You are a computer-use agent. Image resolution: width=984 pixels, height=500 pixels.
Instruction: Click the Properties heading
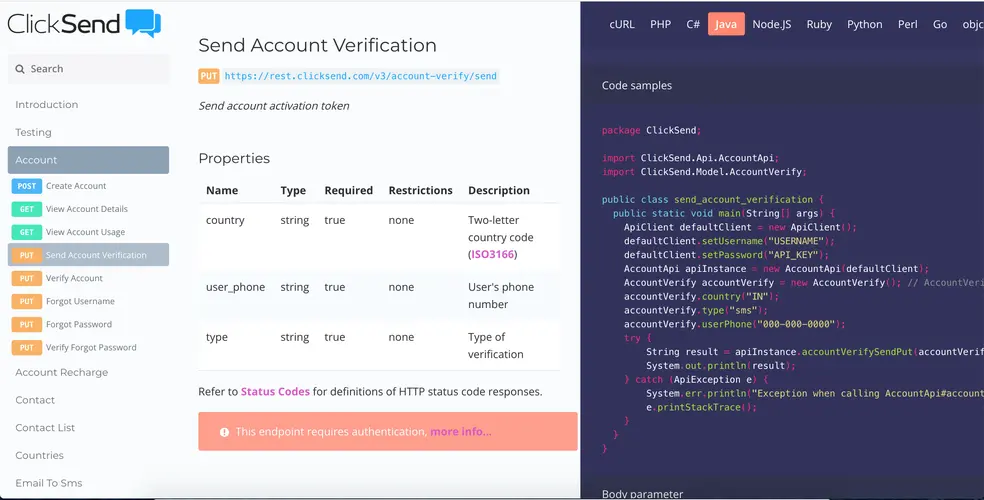pos(234,159)
